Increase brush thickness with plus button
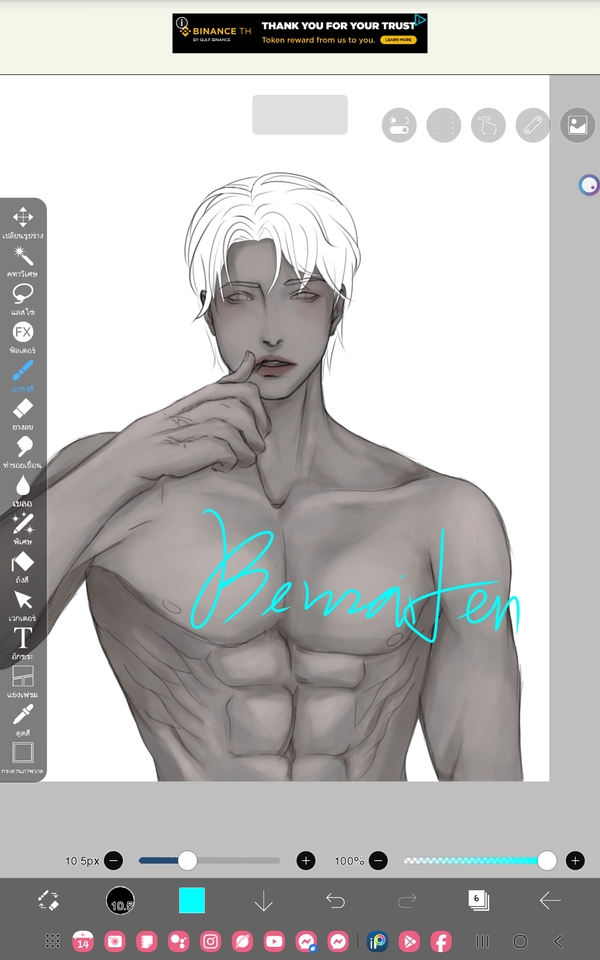The width and height of the screenshot is (600, 960). [306, 860]
